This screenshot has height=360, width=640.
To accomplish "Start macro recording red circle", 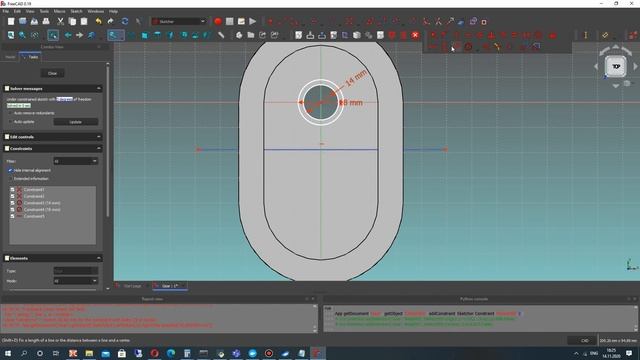I will tap(218, 22).
